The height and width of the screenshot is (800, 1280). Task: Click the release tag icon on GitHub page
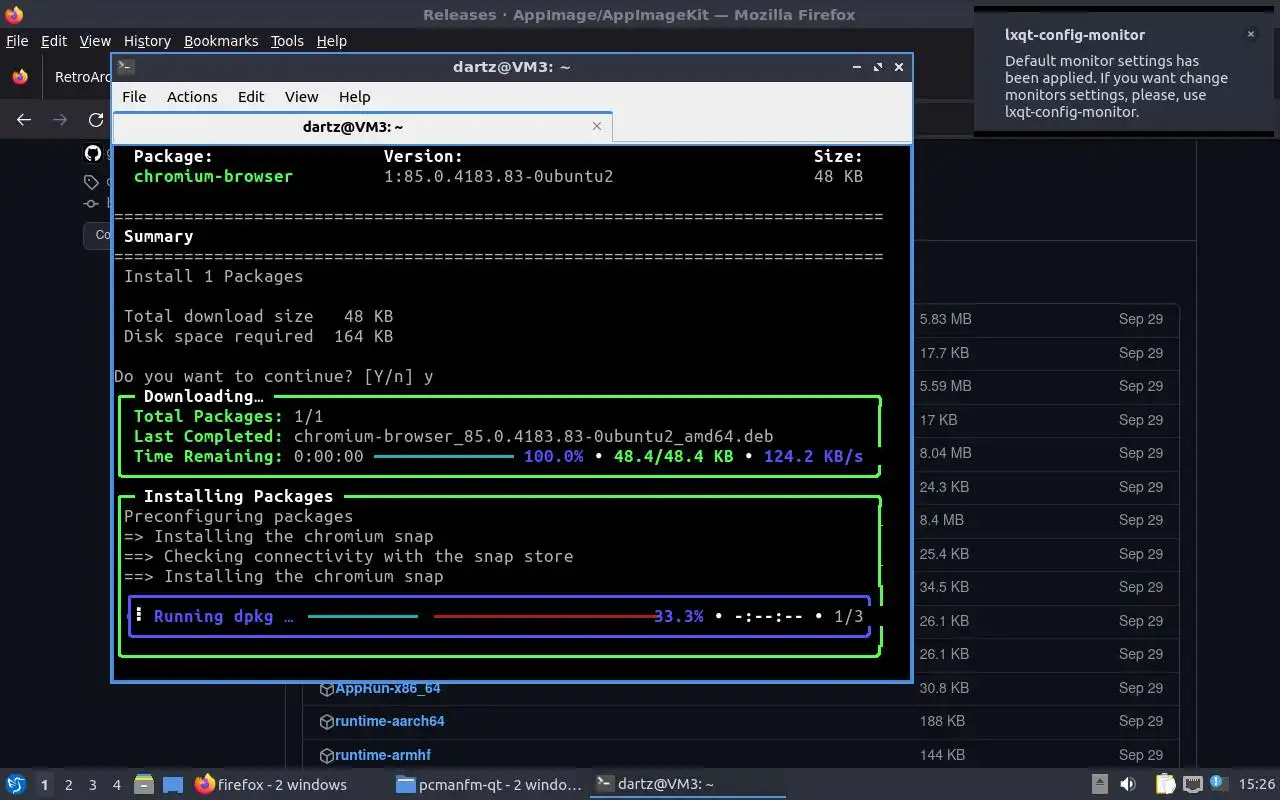(91, 182)
